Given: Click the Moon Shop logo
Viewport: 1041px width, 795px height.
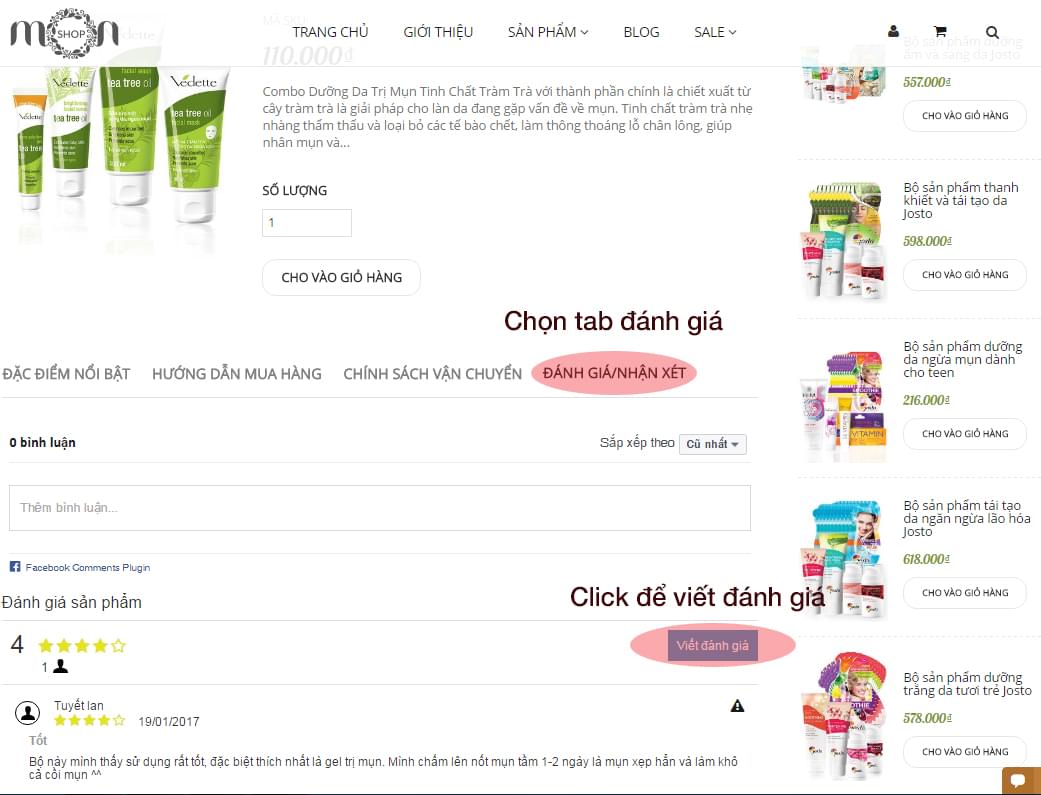Looking at the screenshot, I should [x=64, y=33].
